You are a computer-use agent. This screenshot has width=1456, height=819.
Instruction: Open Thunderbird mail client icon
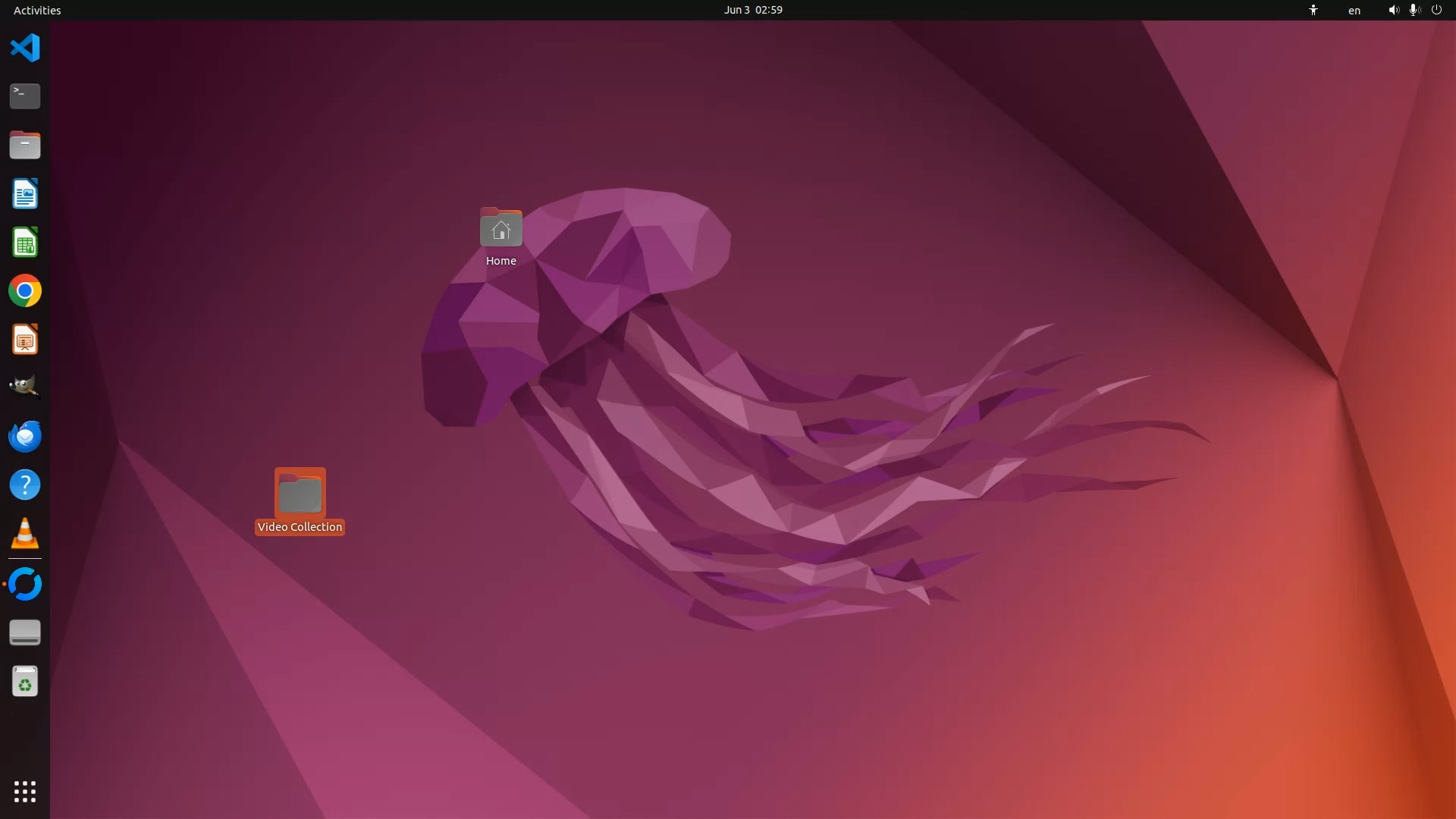[25, 437]
